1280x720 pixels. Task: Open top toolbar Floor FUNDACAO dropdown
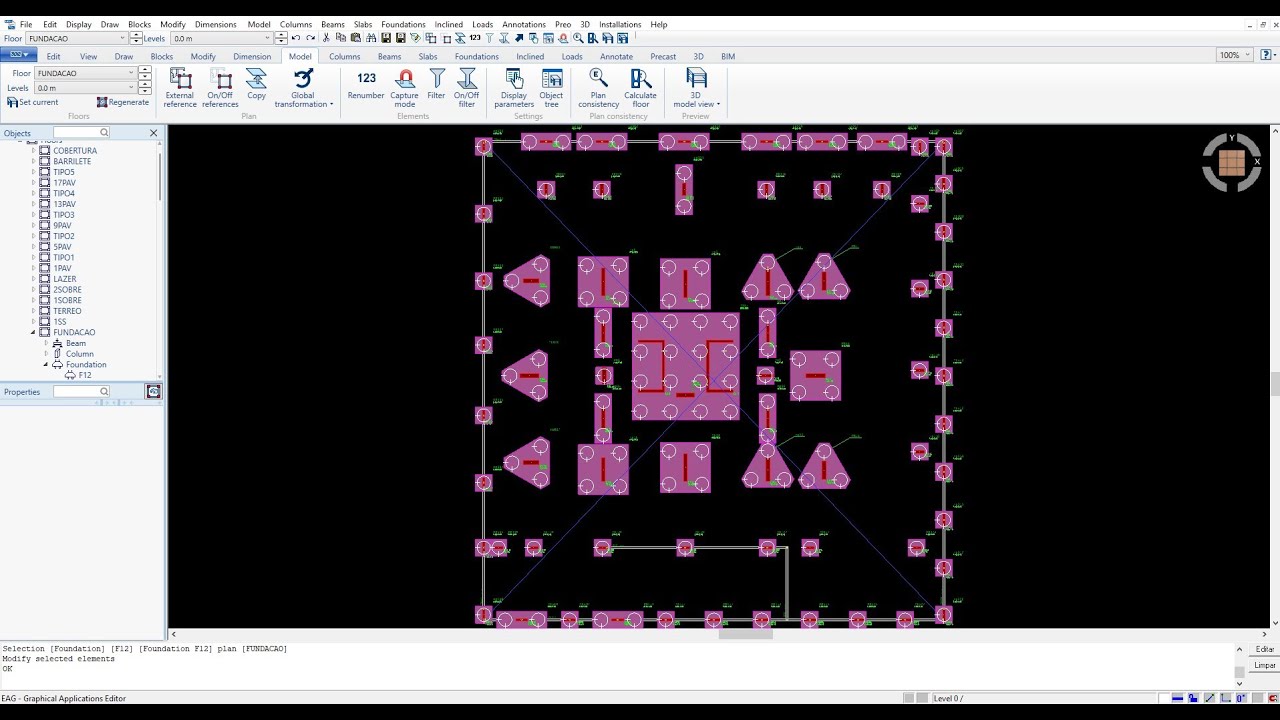78,38
